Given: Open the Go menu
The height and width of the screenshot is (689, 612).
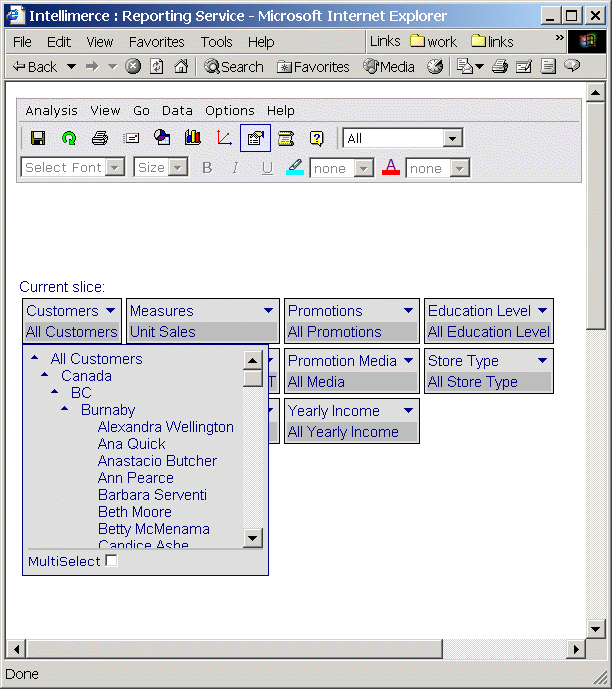Looking at the screenshot, I should pos(141,110).
